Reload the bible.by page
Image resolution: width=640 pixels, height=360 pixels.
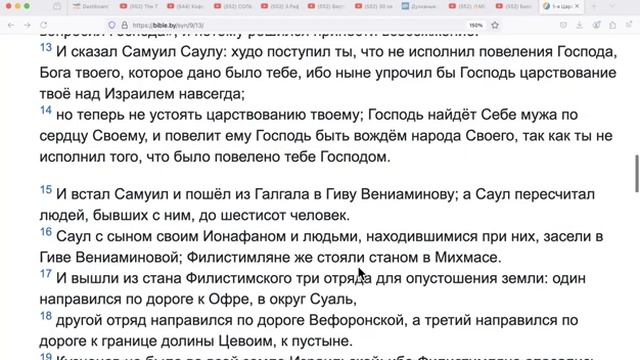click(44, 25)
